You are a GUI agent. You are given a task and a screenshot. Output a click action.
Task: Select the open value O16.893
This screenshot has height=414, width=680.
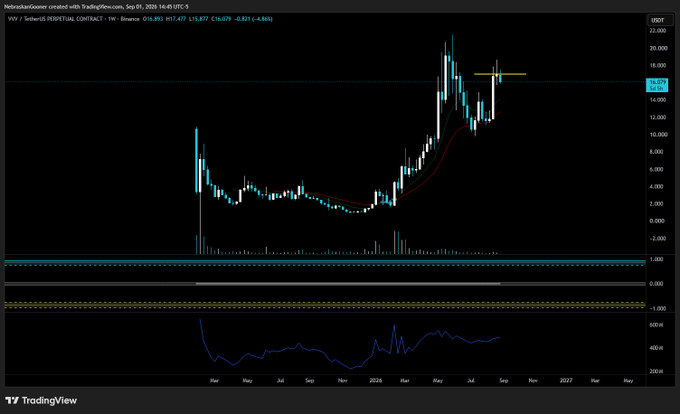point(153,19)
